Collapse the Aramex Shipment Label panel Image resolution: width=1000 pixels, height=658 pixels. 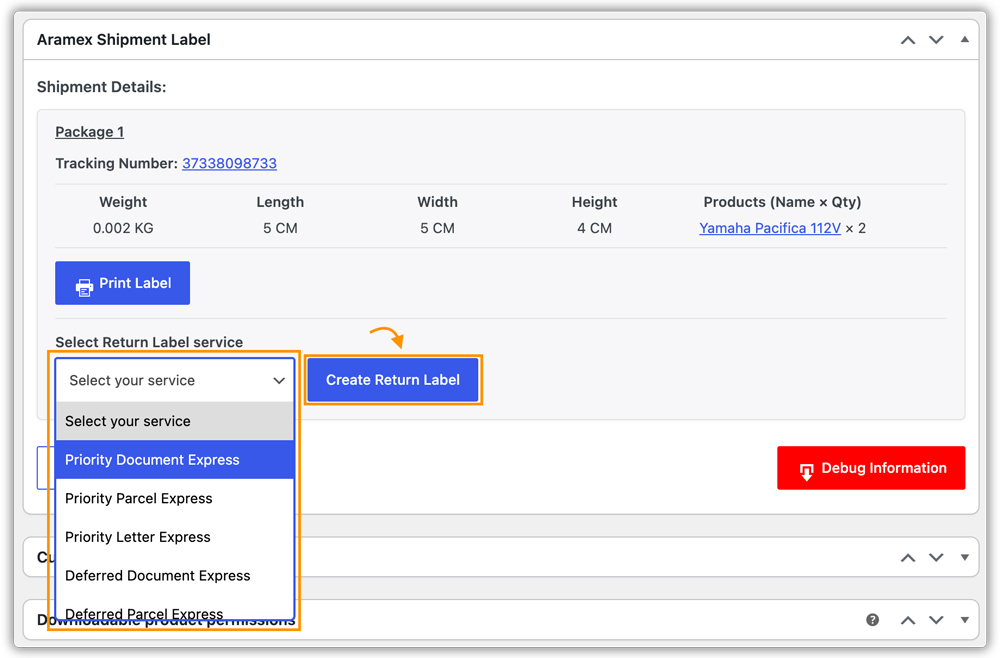pyautogui.click(x=964, y=40)
